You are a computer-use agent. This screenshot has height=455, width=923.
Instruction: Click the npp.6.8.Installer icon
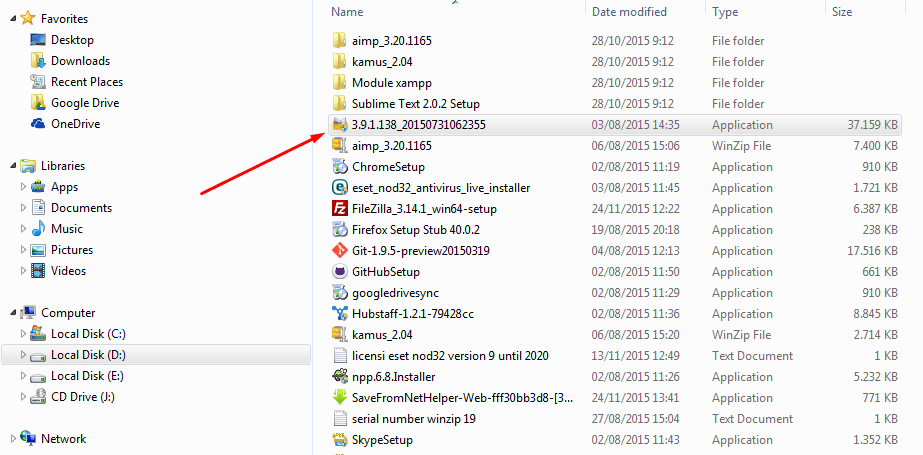click(339, 377)
